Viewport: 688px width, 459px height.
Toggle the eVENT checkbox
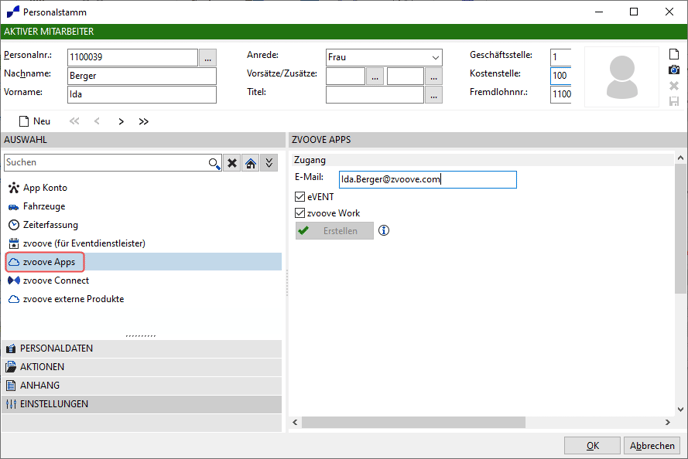[300, 197]
